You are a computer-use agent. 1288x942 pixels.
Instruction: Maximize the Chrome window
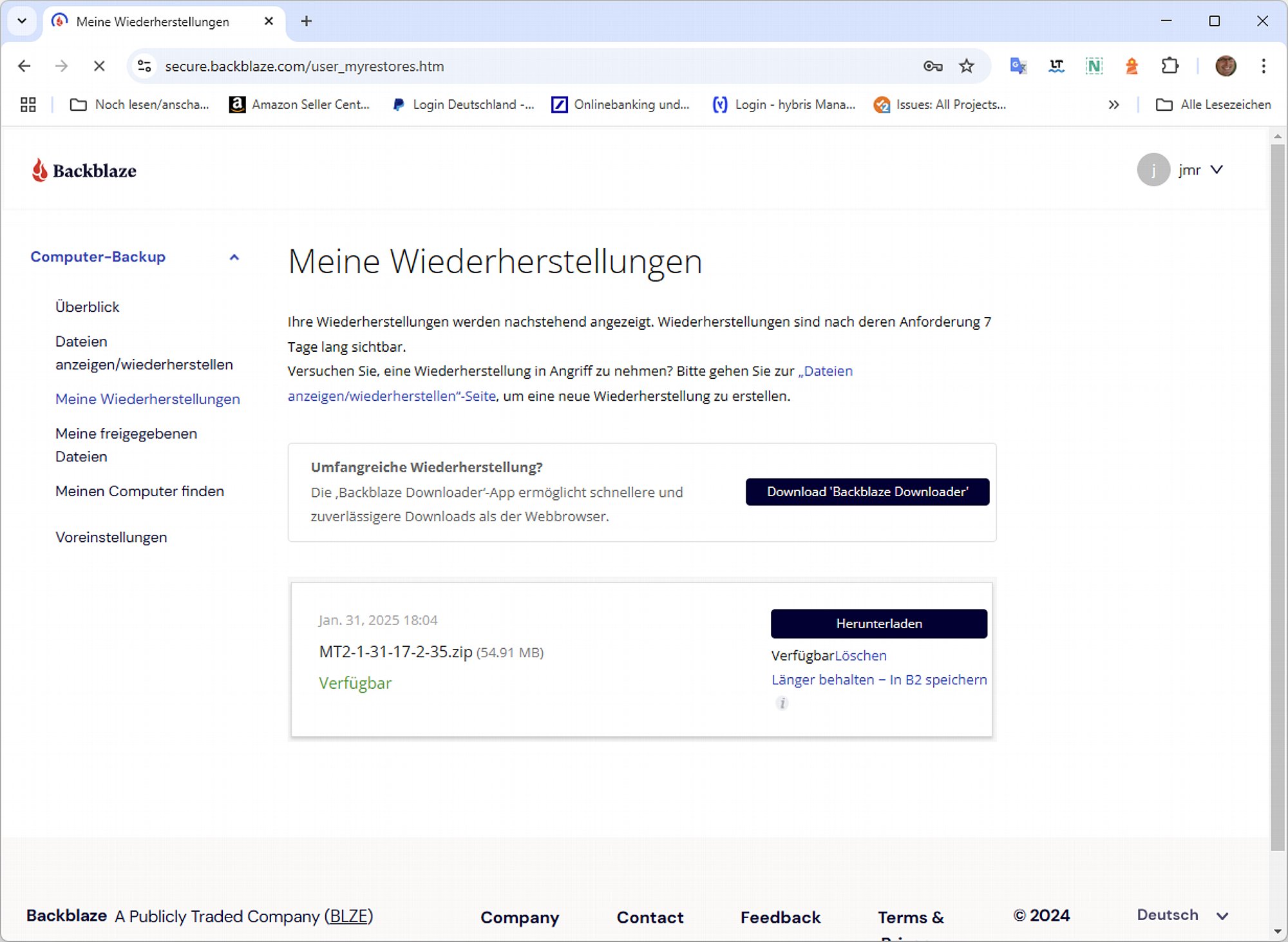tap(1215, 21)
